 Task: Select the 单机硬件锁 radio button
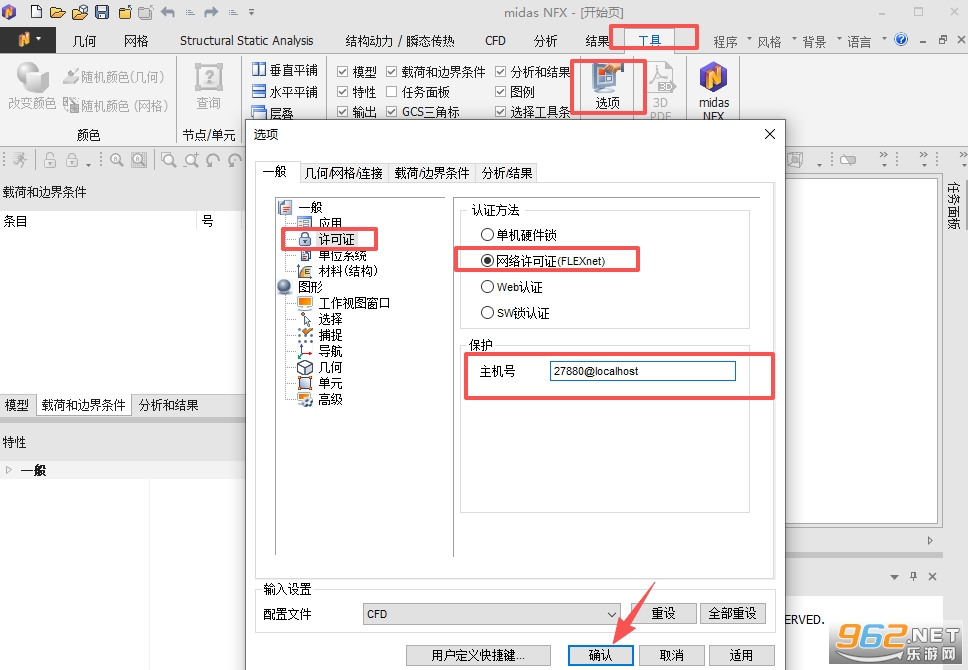(x=487, y=235)
